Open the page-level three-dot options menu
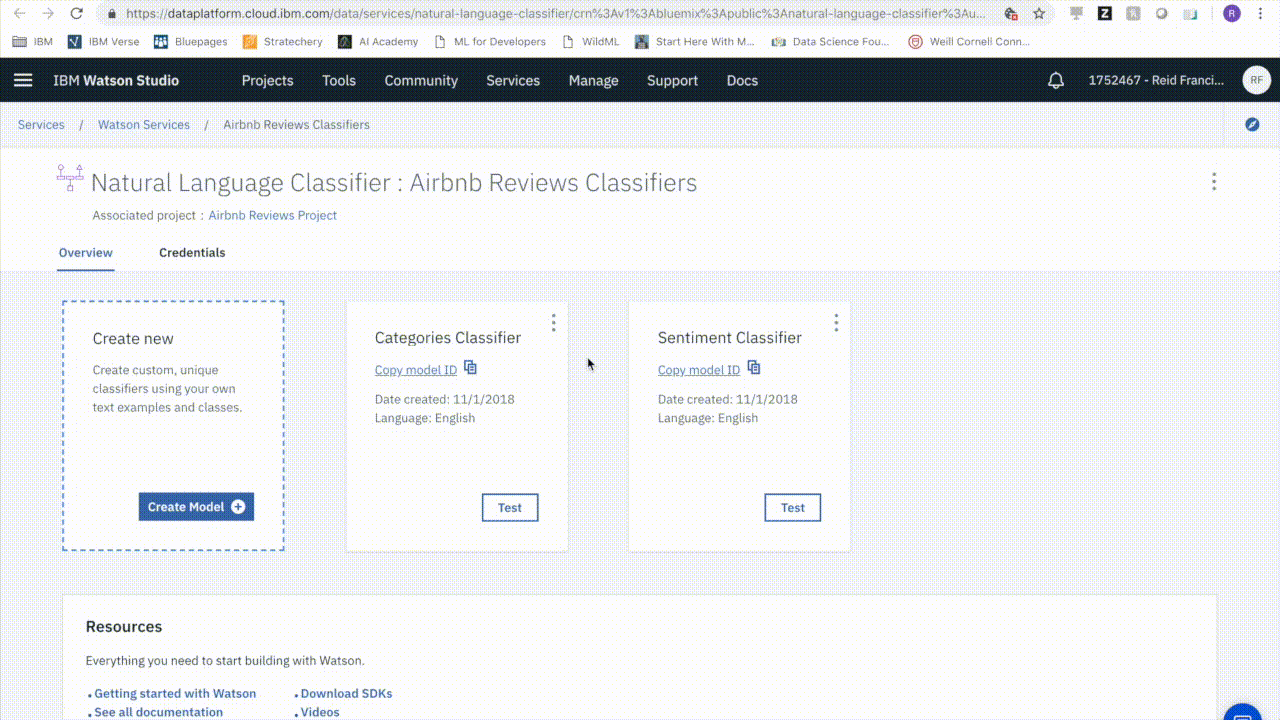The height and width of the screenshot is (720, 1280). (1214, 181)
